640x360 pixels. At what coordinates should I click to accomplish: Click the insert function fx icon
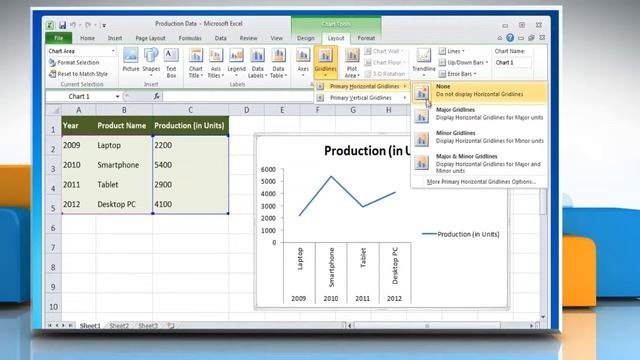[156, 96]
